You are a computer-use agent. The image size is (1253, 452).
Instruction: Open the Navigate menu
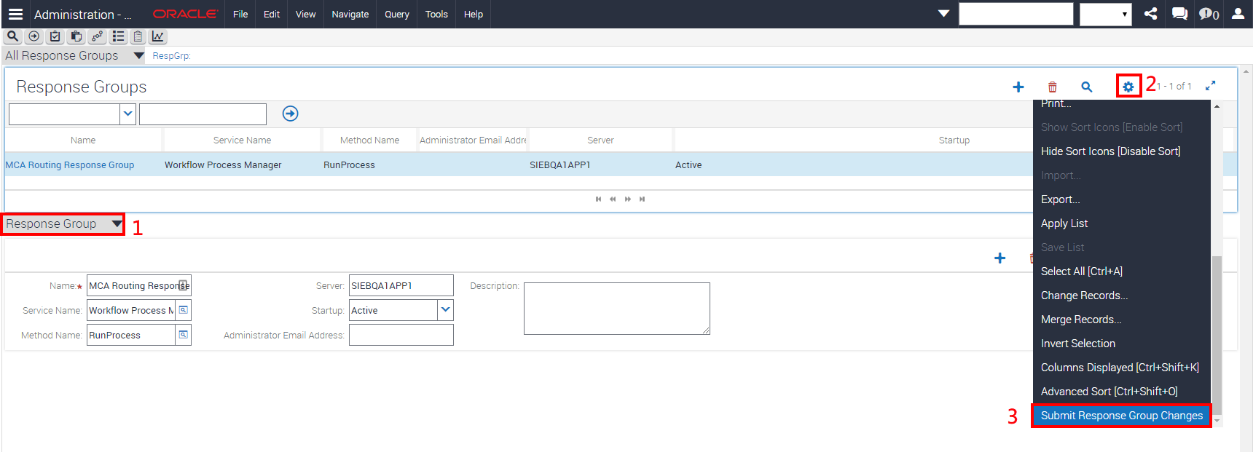(x=349, y=14)
